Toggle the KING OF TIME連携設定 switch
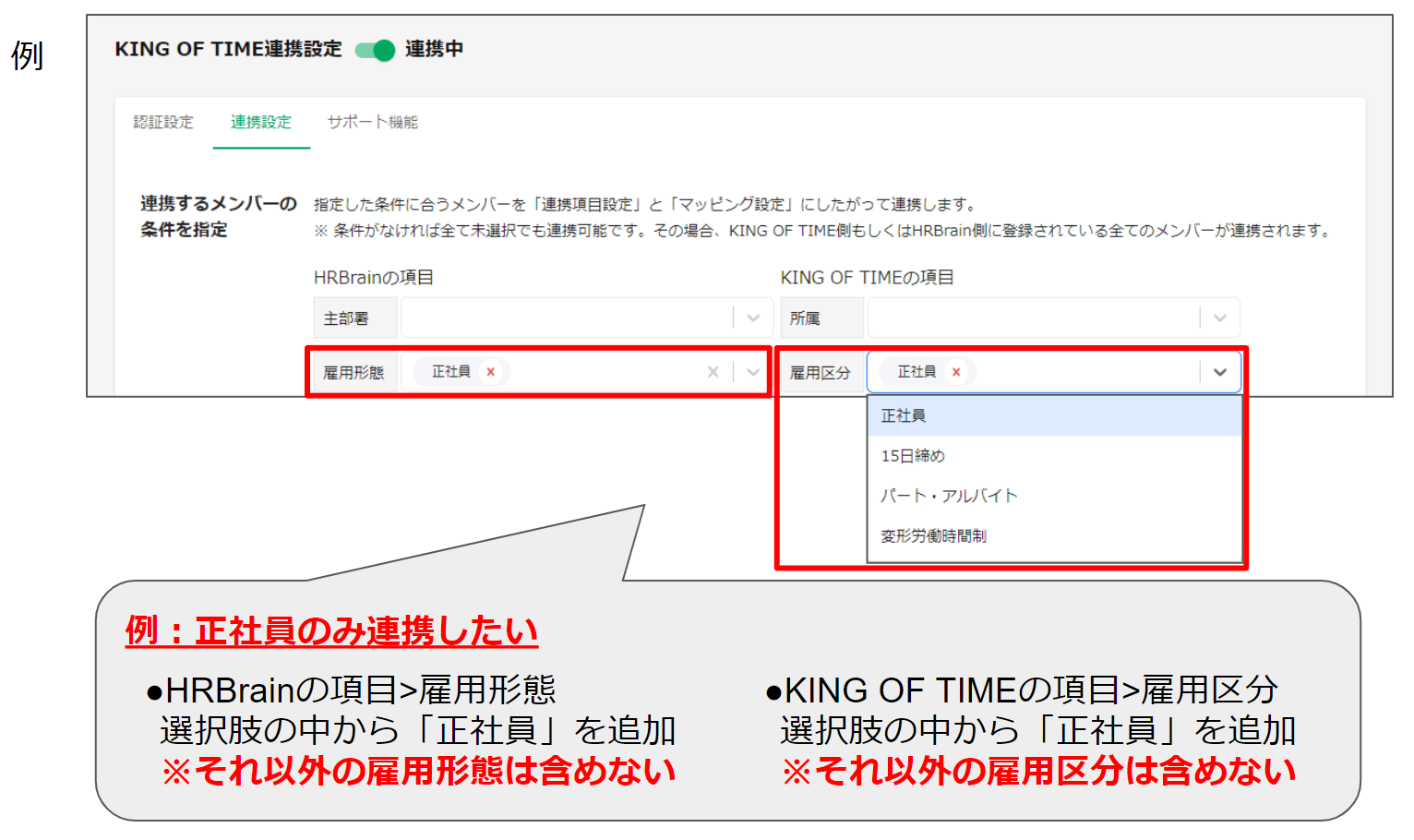This screenshot has height=840, width=1414. 375,50
